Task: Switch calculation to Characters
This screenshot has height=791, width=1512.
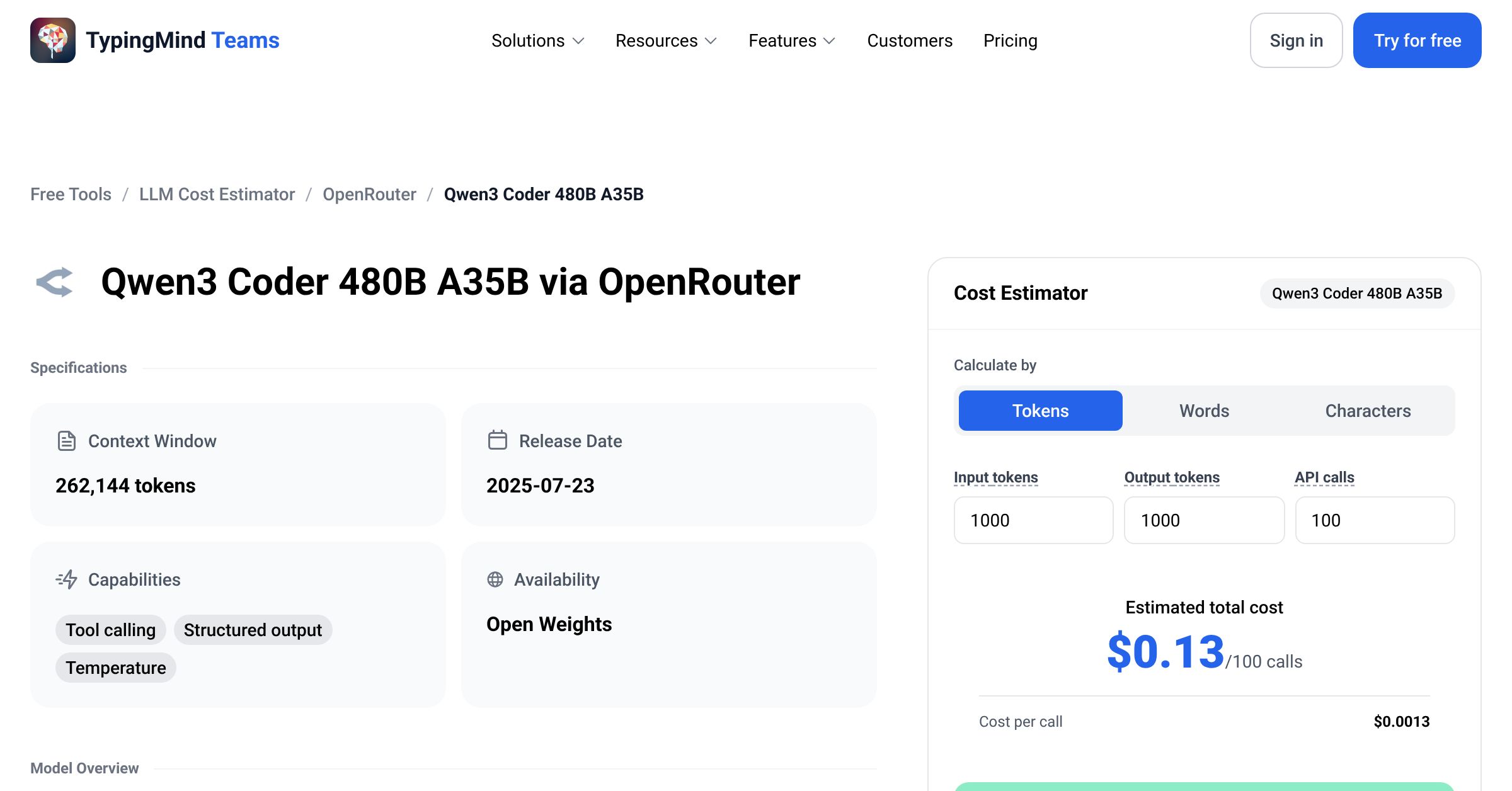Action: pyautogui.click(x=1368, y=411)
